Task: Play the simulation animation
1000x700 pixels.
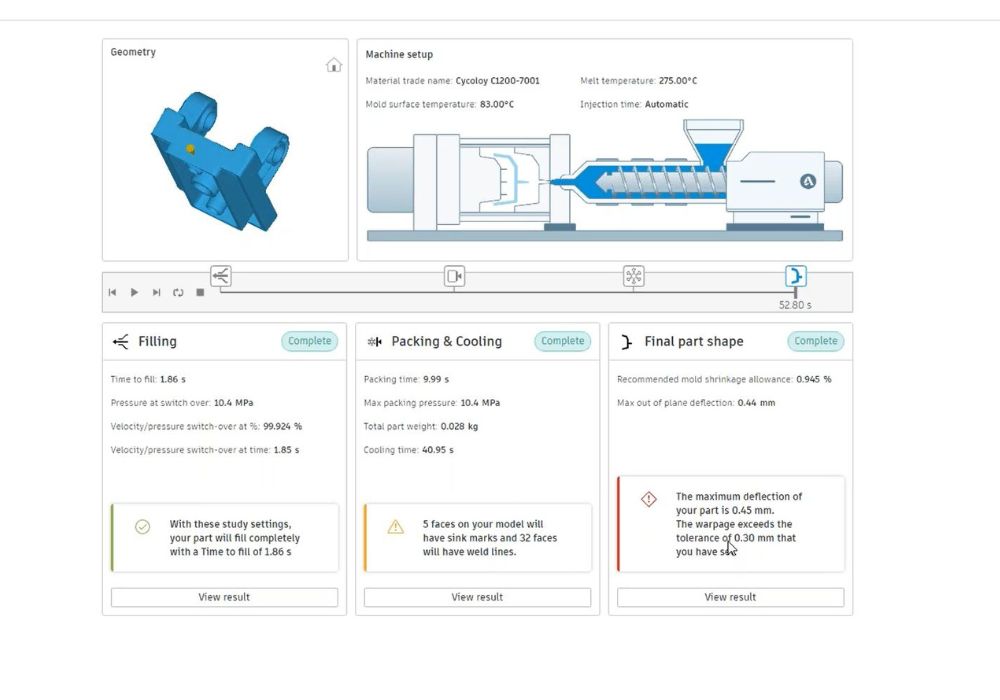Action: pos(135,292)
